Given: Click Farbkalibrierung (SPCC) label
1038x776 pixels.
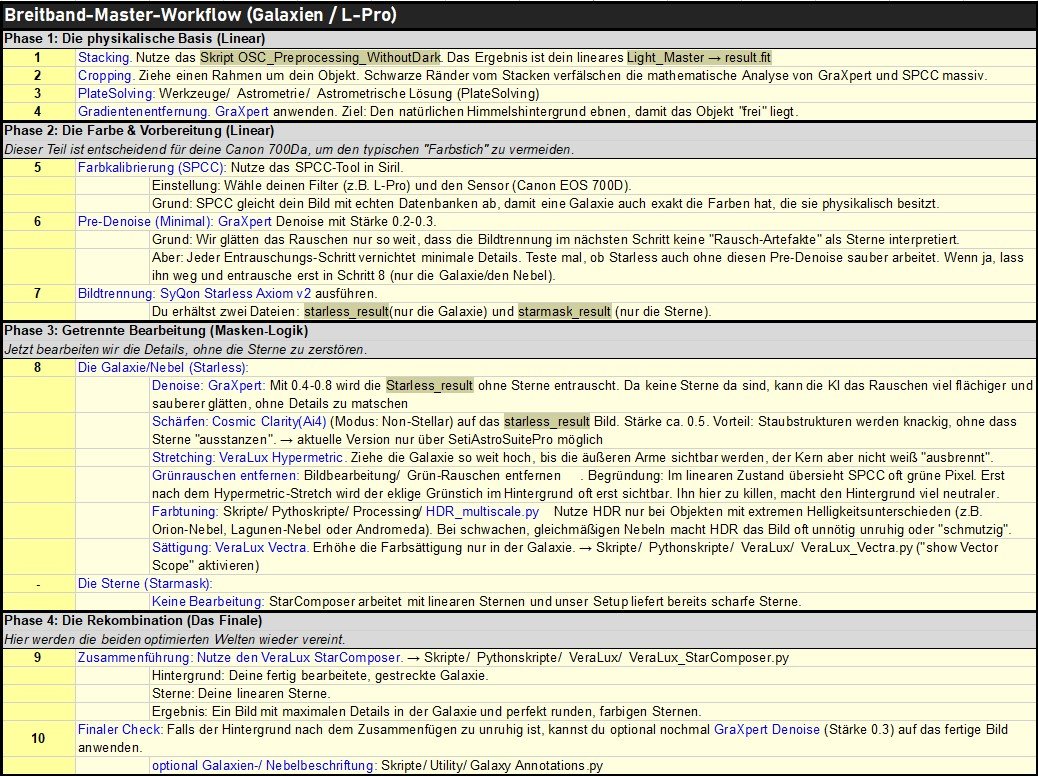Looking at the screenshot, I should pyautogui.click(x=152, y=168).
